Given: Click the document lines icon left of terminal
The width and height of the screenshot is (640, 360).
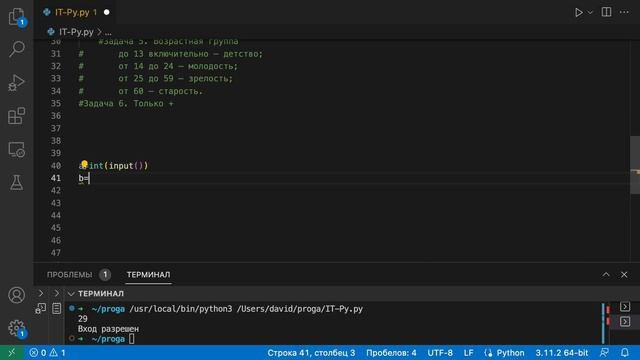Looking at the screenshot, I should pyautogui.click(x=56, y=308).
